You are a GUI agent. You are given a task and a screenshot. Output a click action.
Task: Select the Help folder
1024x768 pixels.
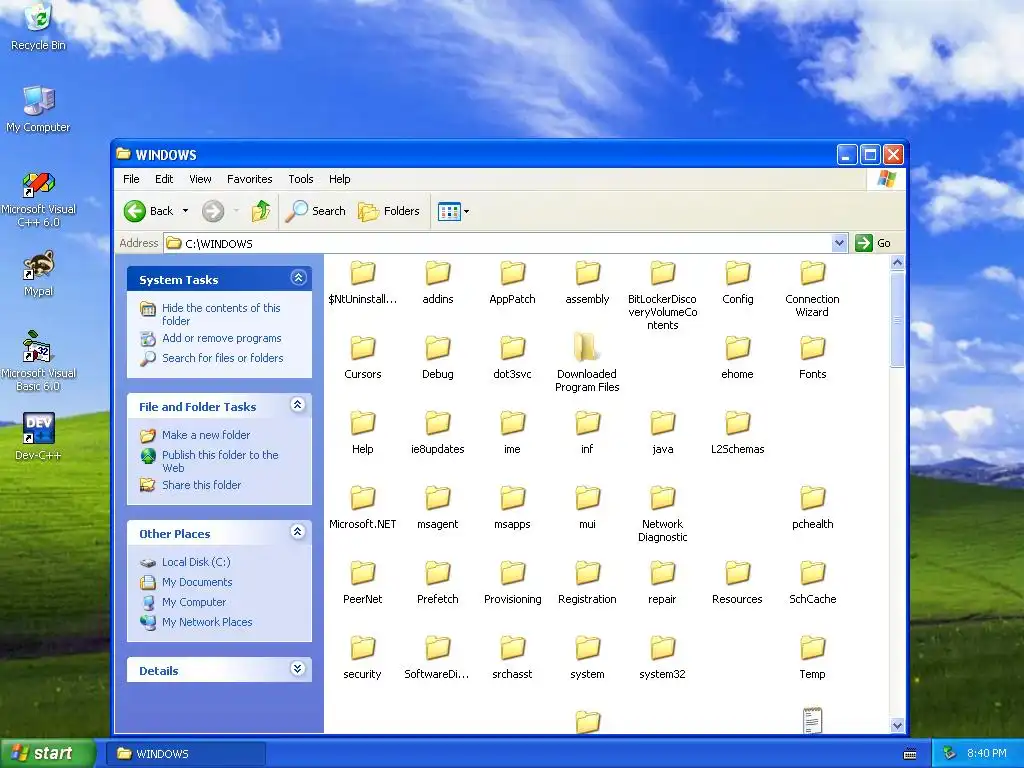coord(362,432)
